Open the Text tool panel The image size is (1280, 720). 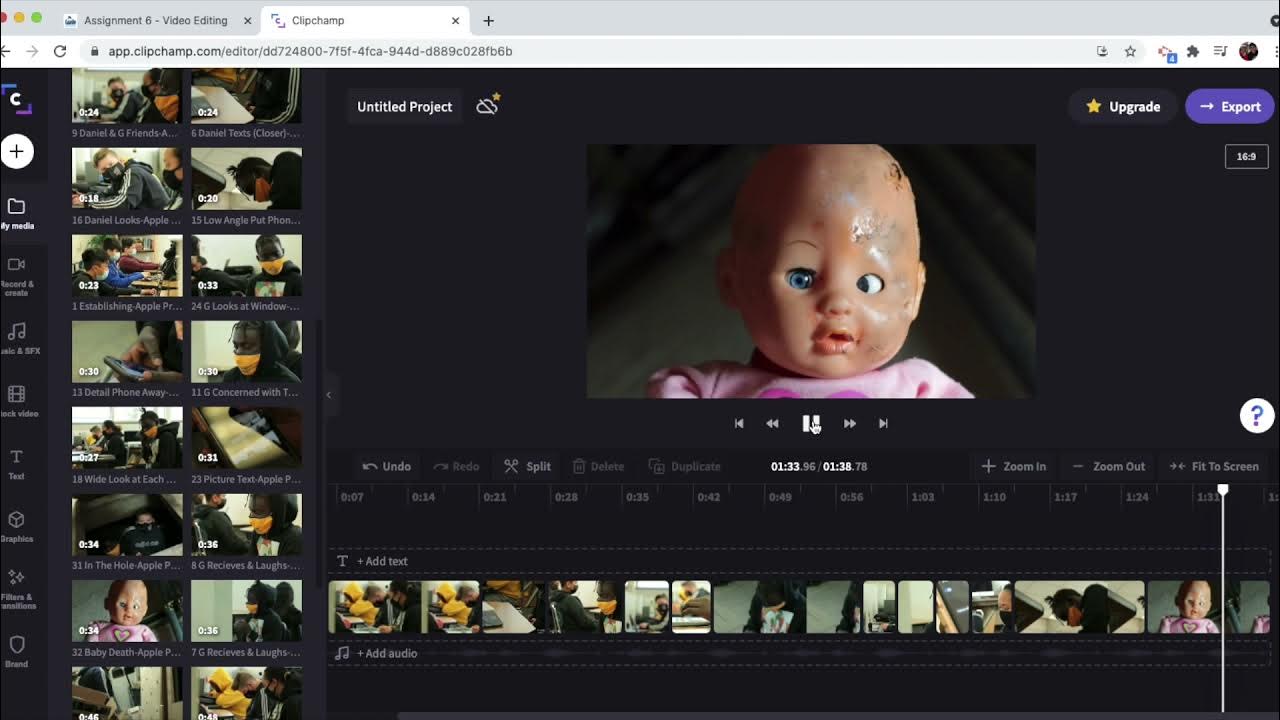point(17,464)
